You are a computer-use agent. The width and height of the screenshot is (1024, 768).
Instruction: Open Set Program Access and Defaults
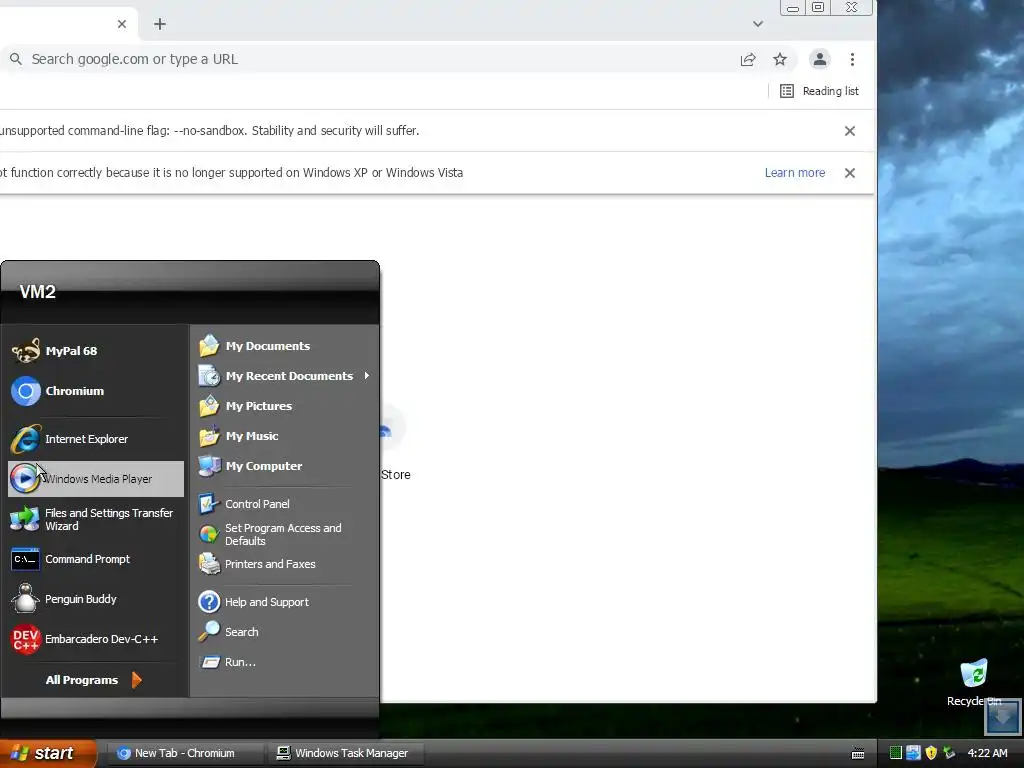(284, 534)
